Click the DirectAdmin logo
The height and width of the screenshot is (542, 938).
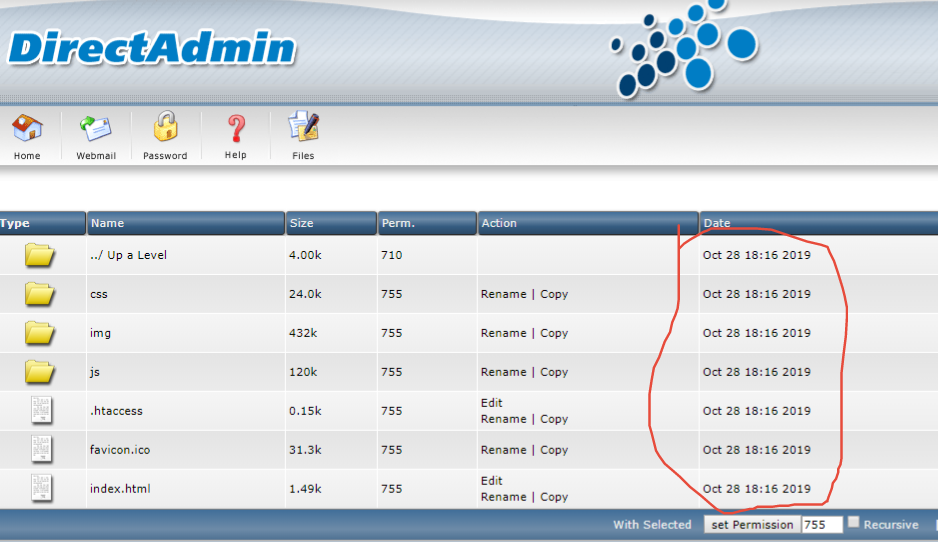point(152,48)
